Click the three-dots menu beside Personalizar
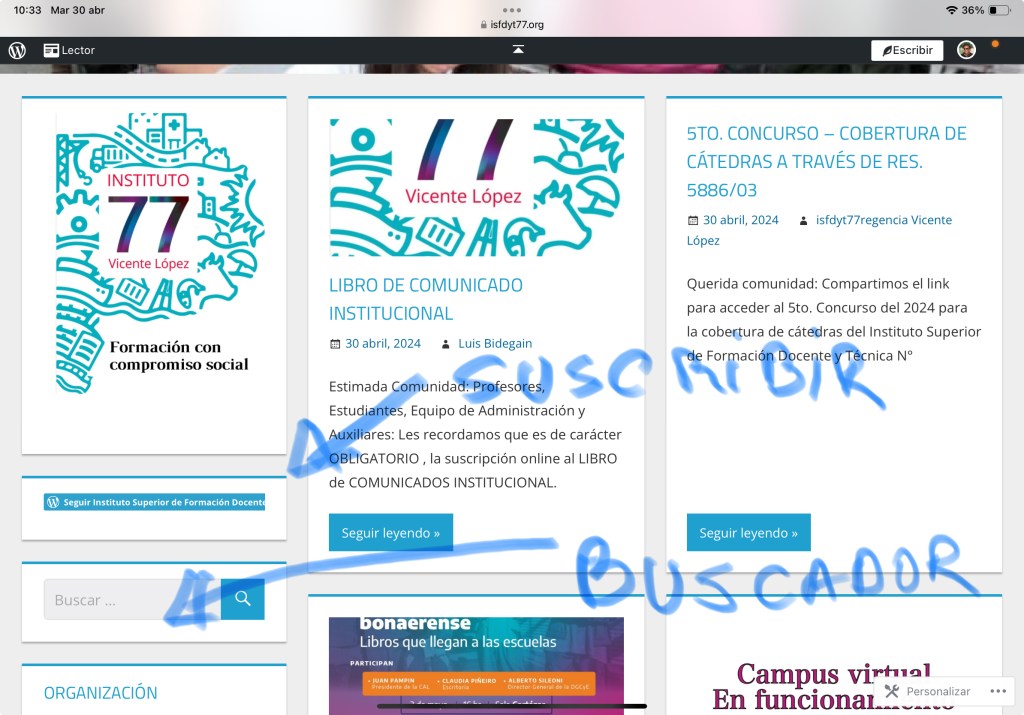Image resolution: width=1024 pixels, height=715 pixels. point(997,691)
